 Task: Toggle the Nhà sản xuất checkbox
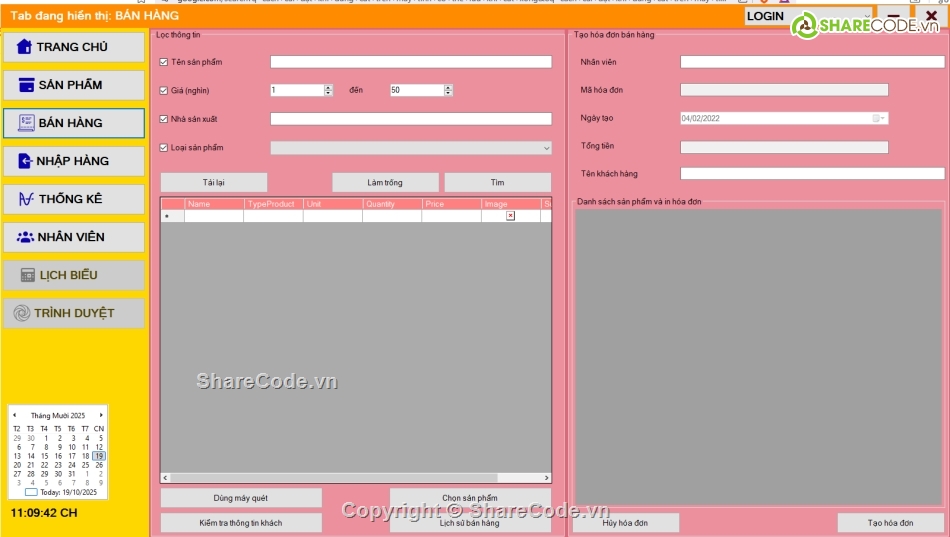[164, 119]
